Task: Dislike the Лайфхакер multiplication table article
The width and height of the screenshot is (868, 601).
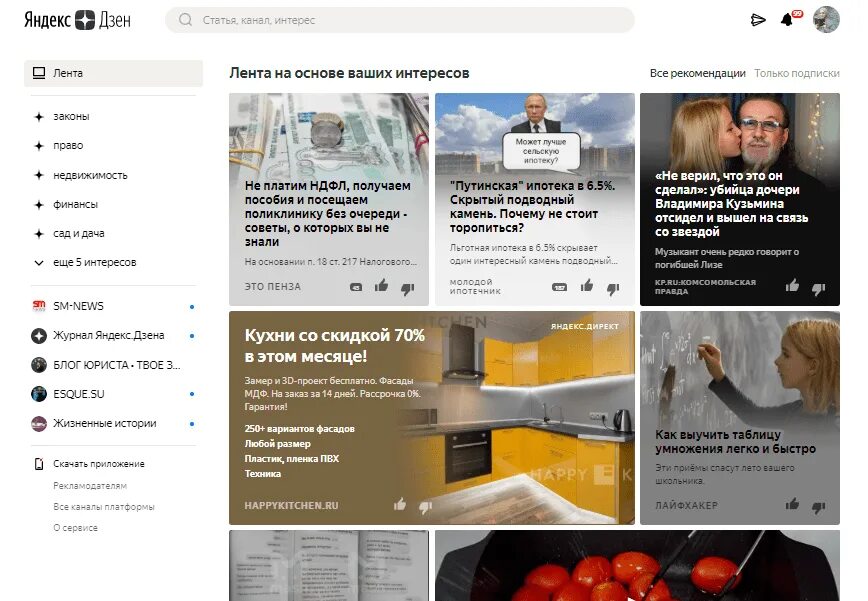Action: pos(818,506)
